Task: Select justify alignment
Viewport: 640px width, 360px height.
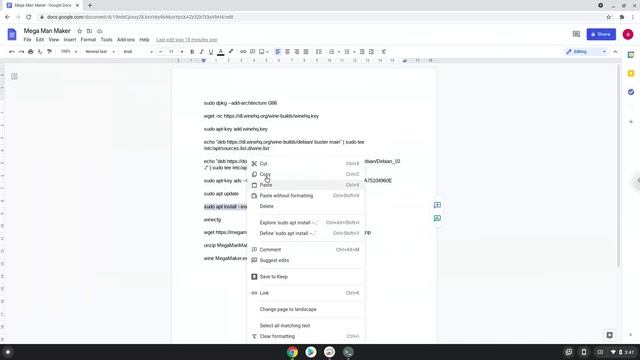Action: coord(306,52)
